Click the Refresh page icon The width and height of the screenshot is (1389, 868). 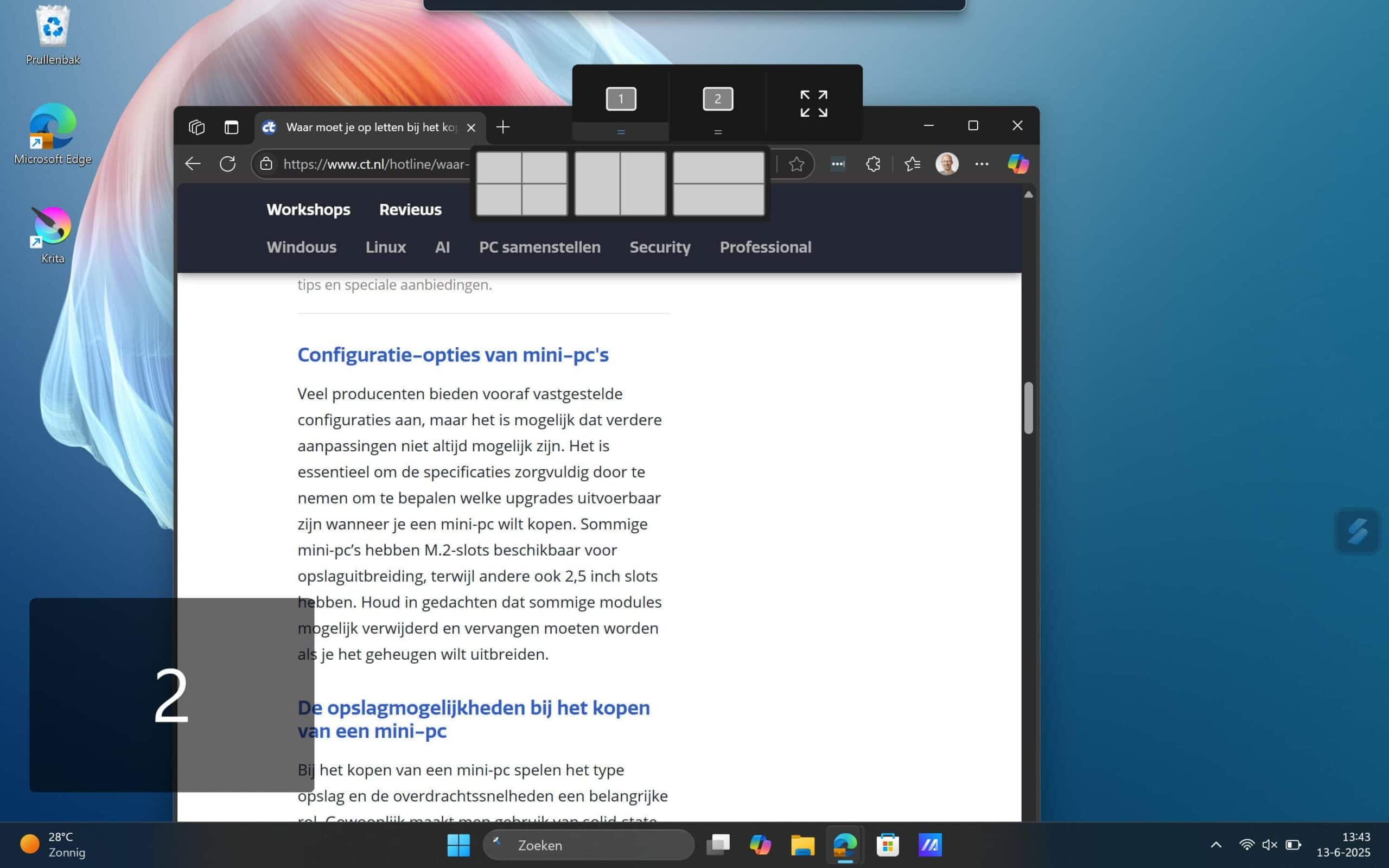[x=228, y=164]
